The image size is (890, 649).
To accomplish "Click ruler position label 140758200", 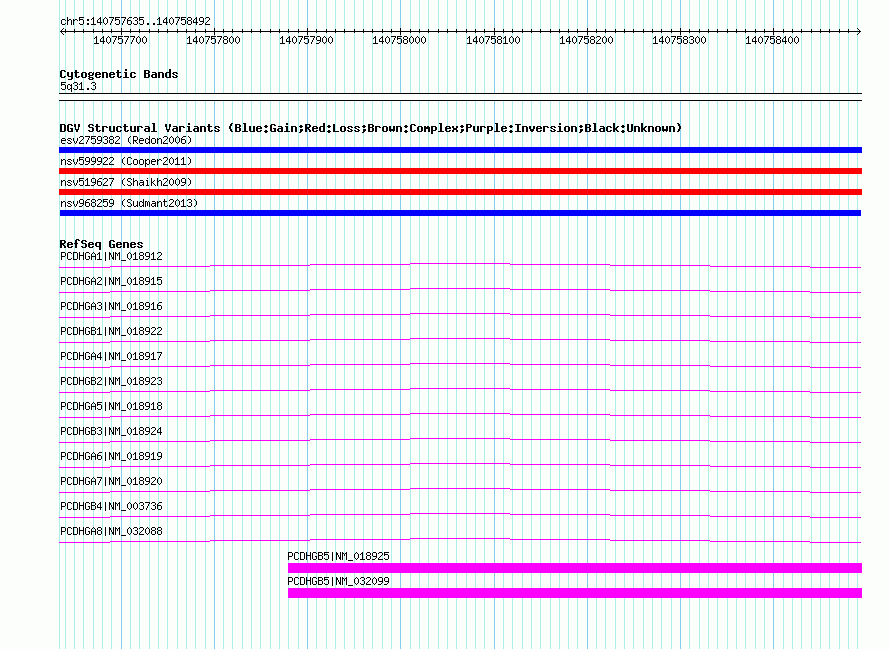I will 586,40.
